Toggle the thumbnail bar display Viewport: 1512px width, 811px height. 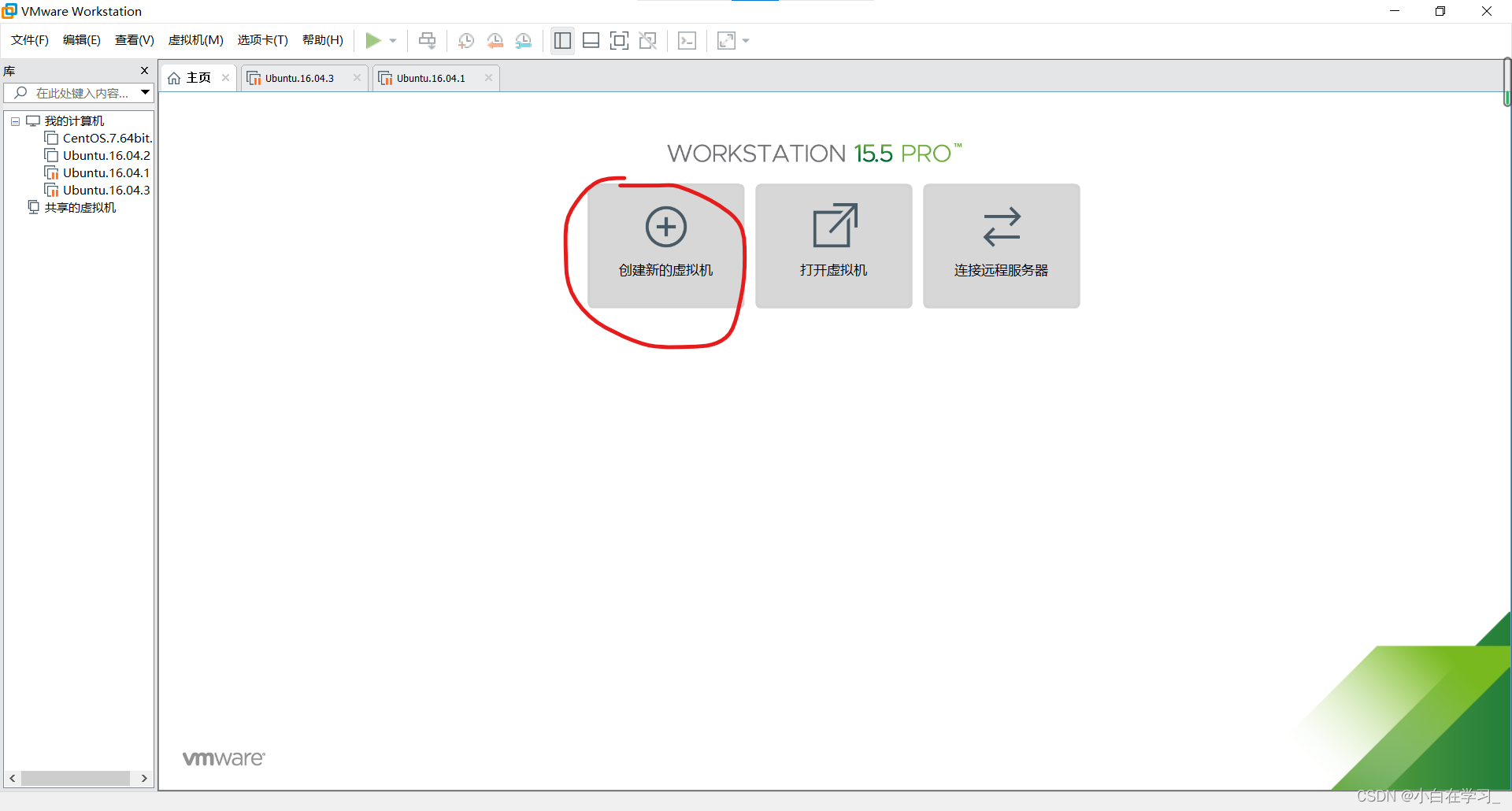pos(591,40)
